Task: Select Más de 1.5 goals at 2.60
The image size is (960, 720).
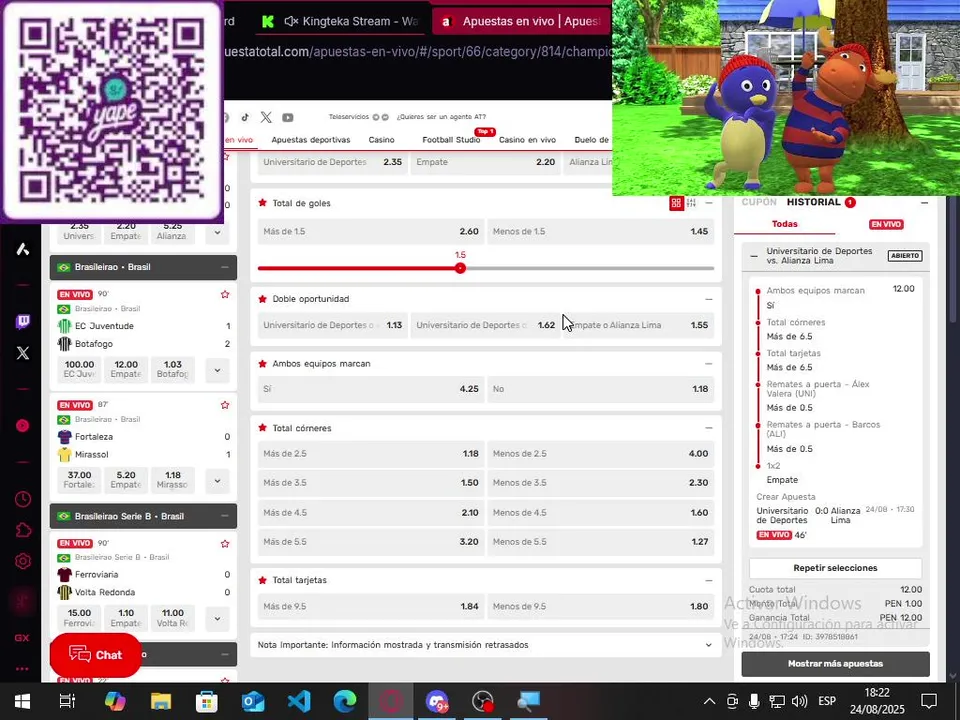Action: click(370, 231)
